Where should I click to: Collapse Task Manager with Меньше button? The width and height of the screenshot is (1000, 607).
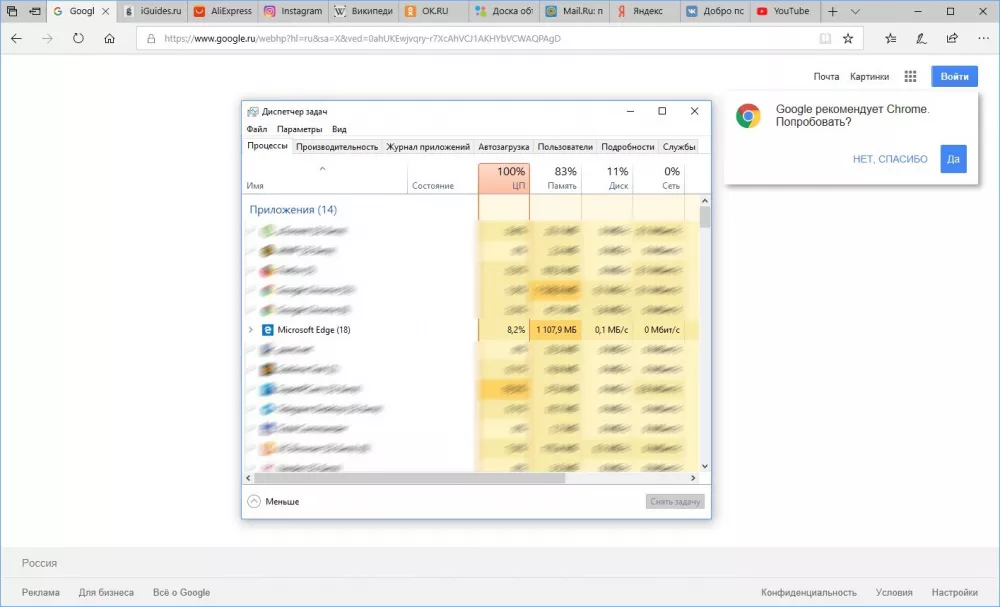pos(273,501)
